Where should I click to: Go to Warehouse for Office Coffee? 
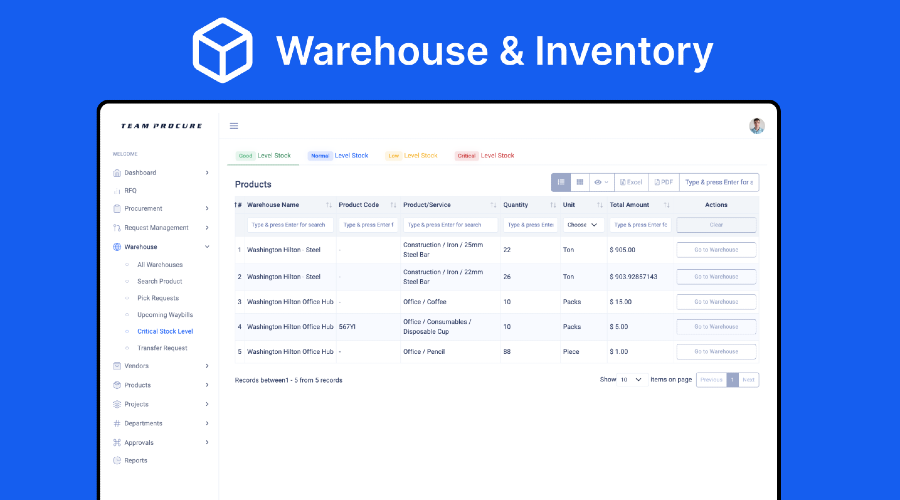716,302
